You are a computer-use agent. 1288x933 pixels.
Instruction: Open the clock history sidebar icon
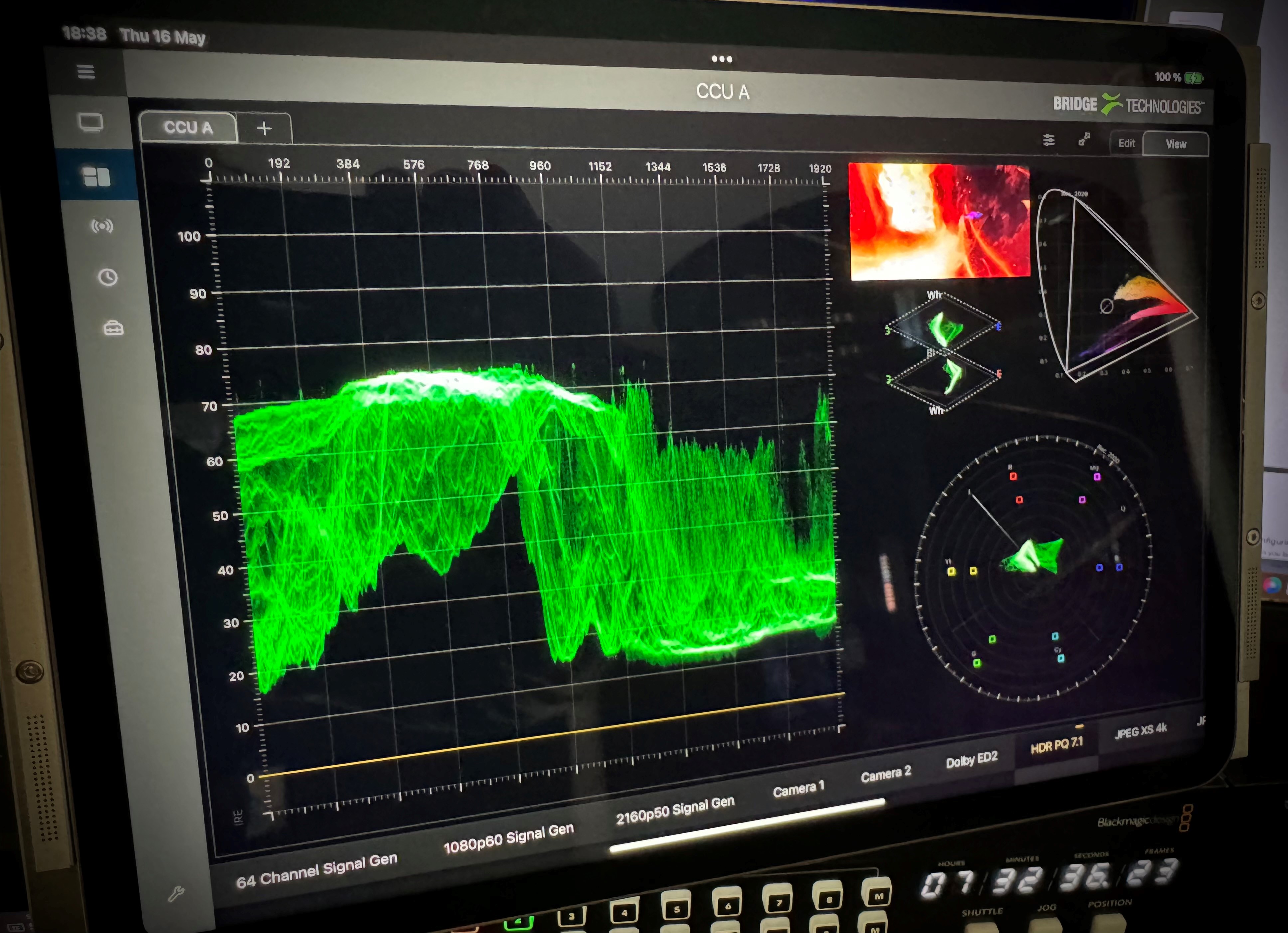click(108, 277)
